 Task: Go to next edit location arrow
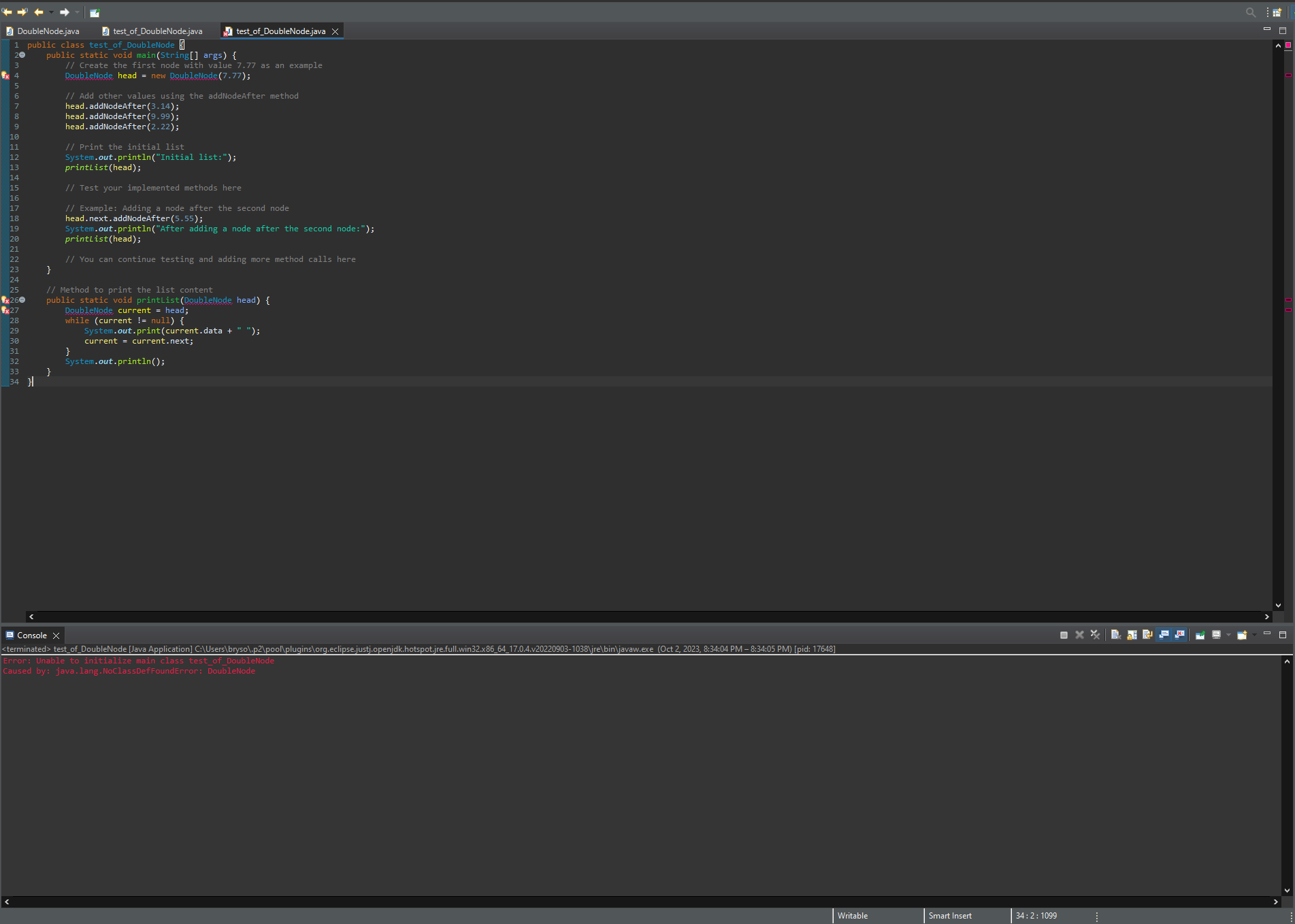[x=22, y=12]
